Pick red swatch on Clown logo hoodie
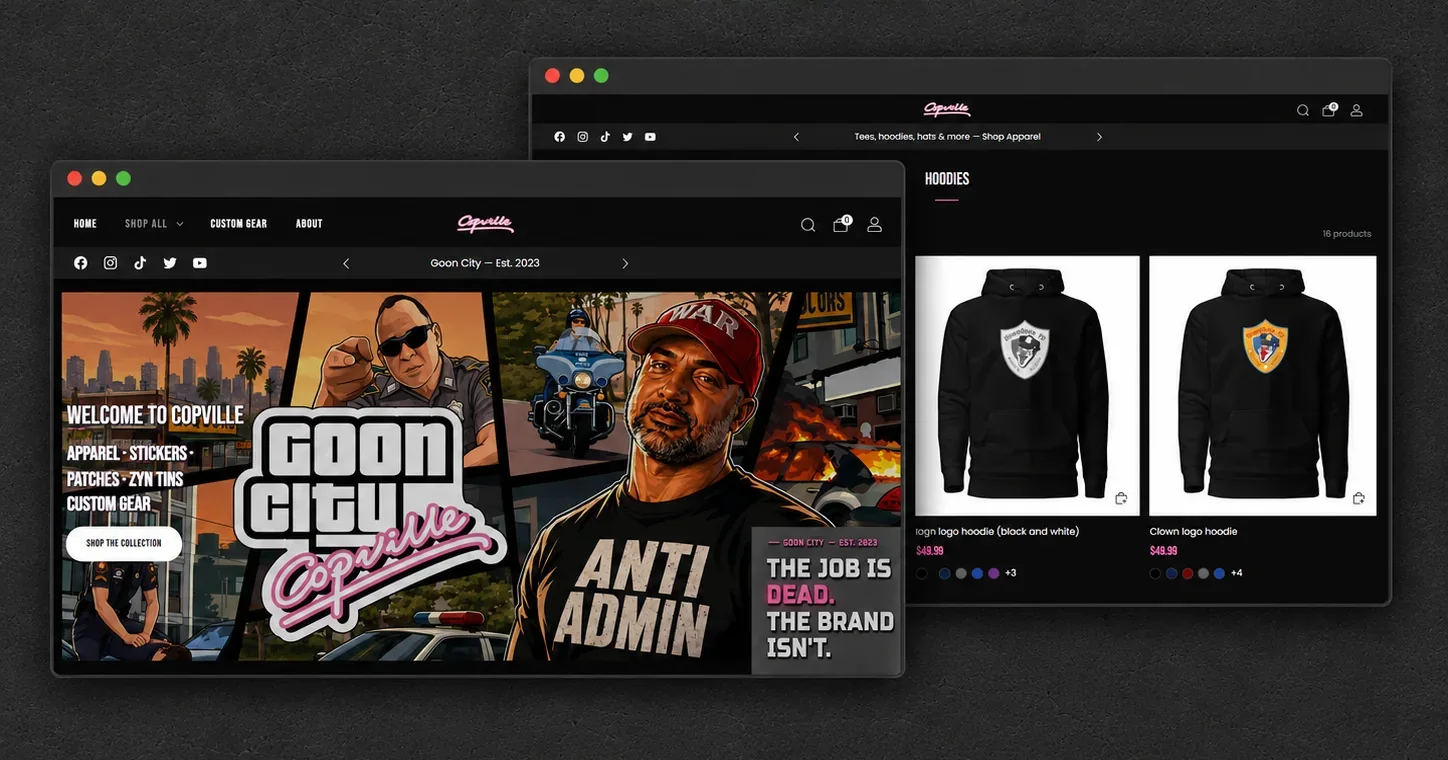Image resolution: width=1448 pixels, height=760 pixels. (x=1187, y=573)
